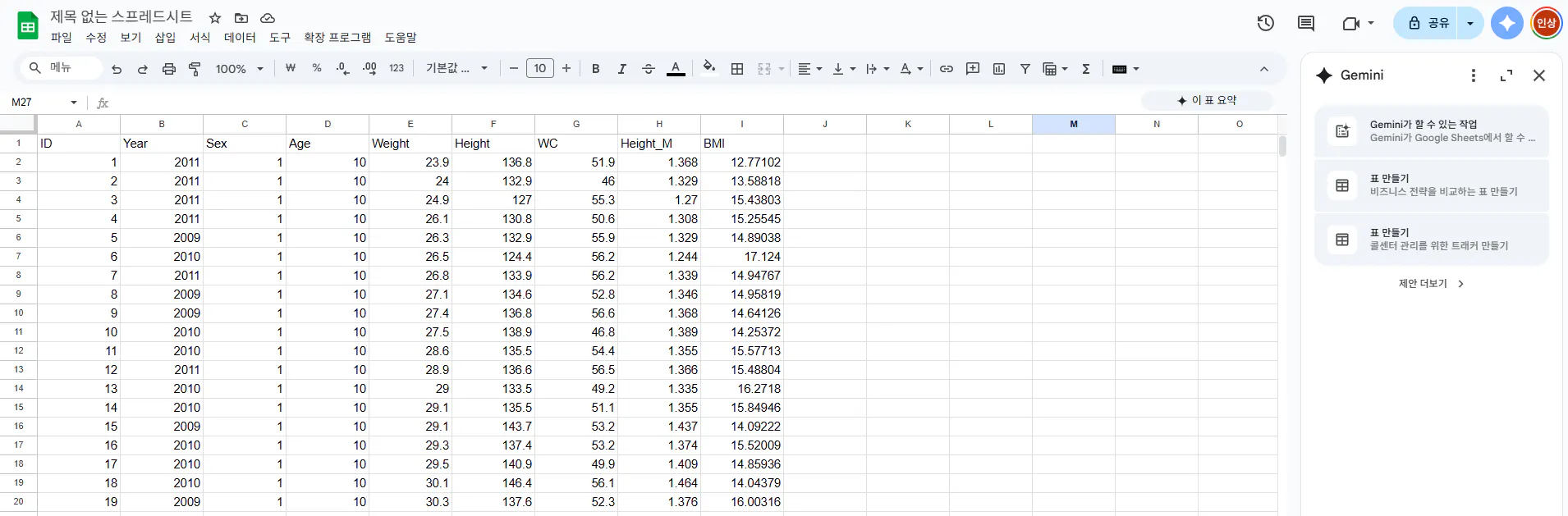The image size is (1568, 516).
Task: Open the 데이터 menu
Action: 240,38
